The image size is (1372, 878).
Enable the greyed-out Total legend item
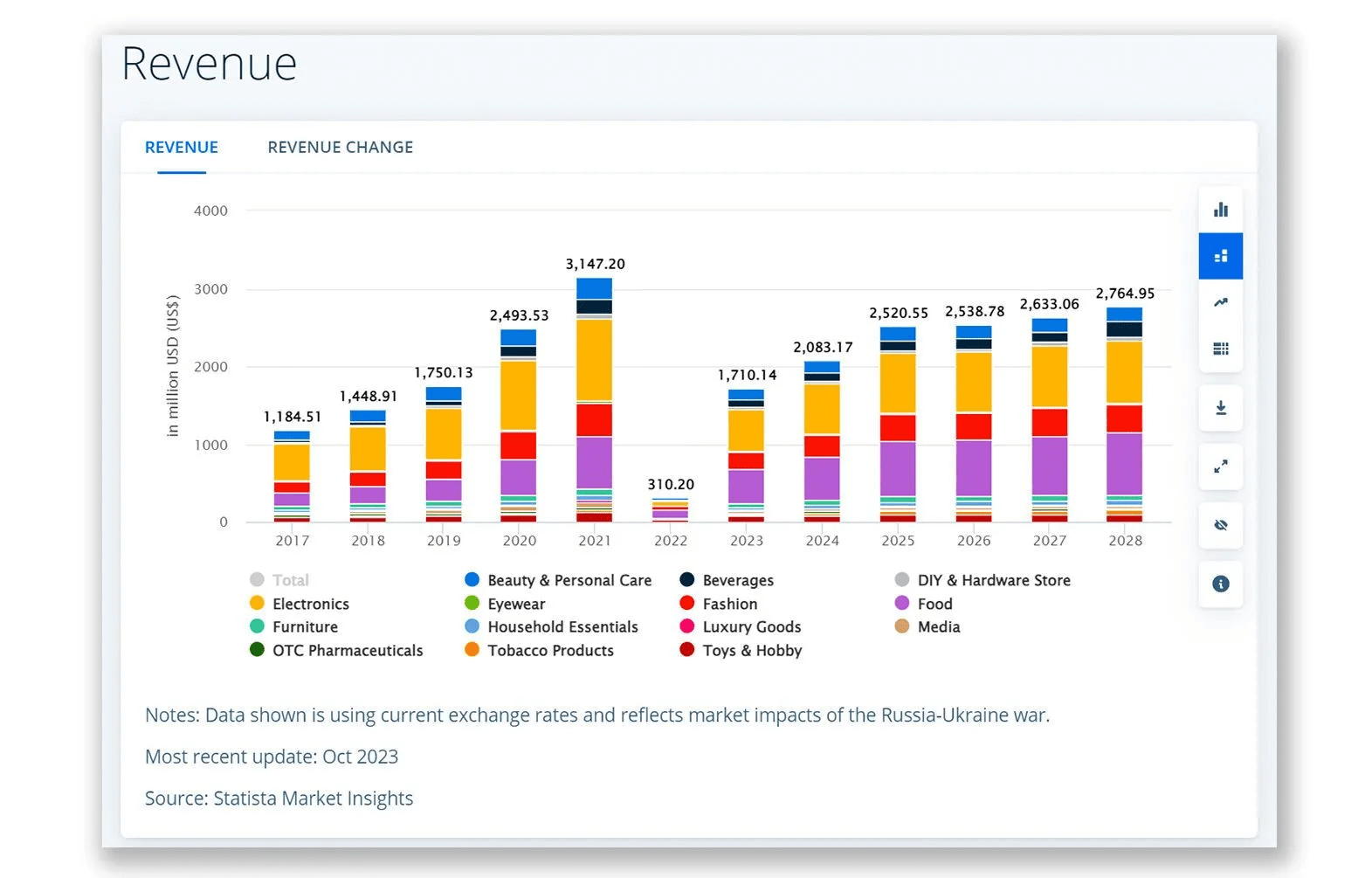(290, 580)
